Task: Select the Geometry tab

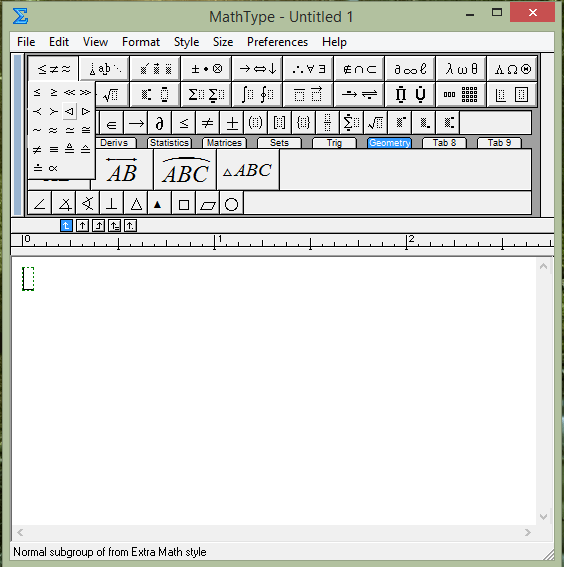Action: [x=389, y=143]
